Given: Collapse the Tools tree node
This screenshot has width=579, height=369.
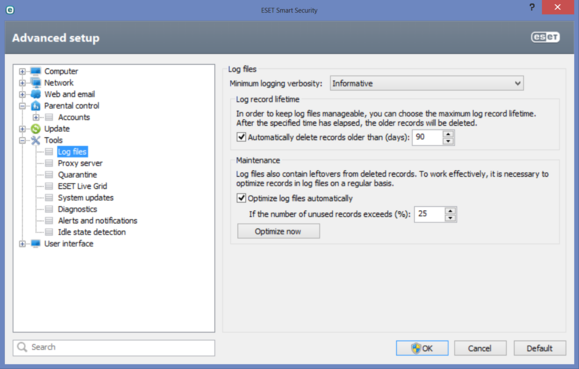Looking at the screenshot, I should [x=22, y=140].
